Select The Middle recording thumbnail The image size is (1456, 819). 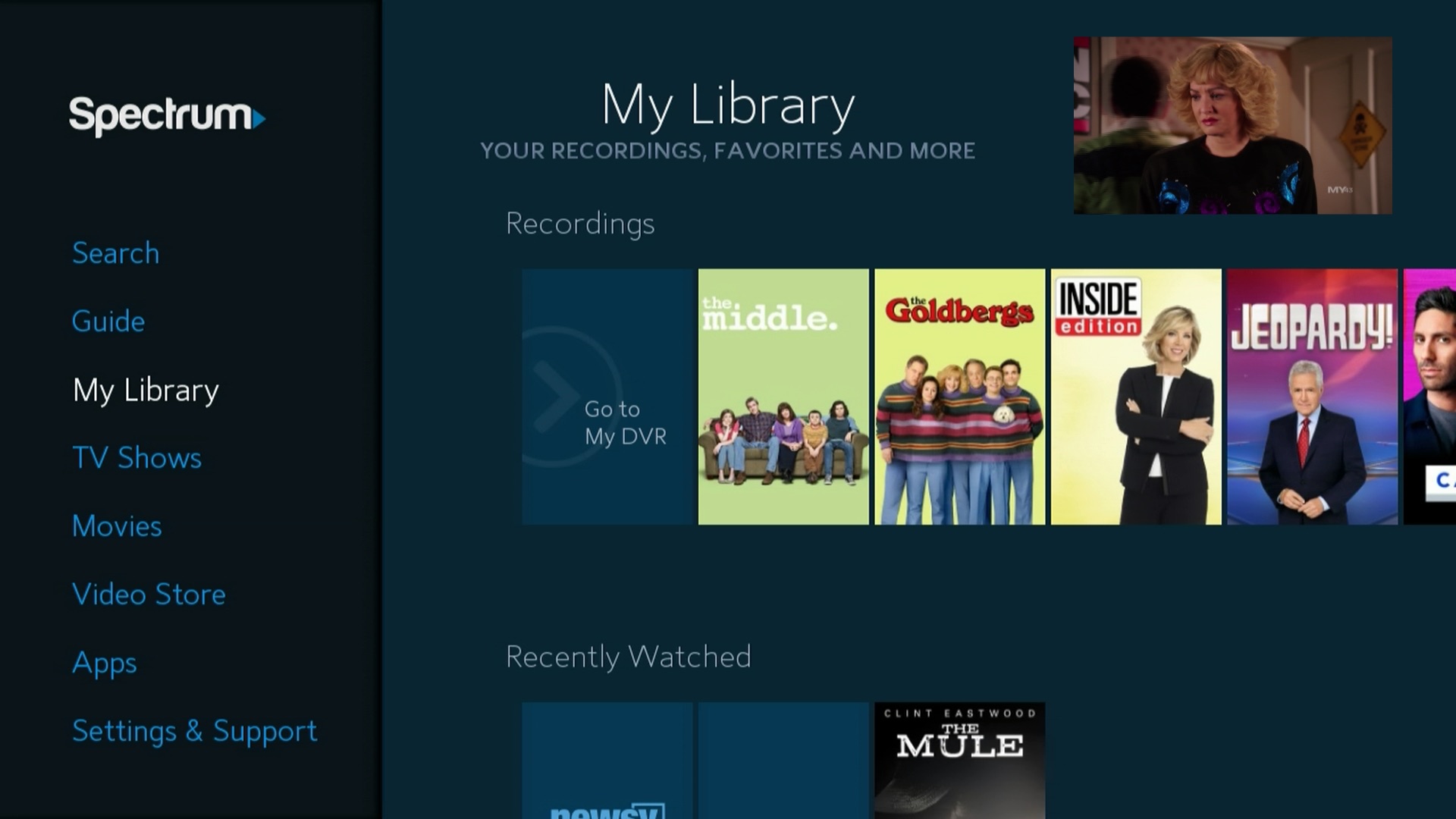tap(783, 396)
